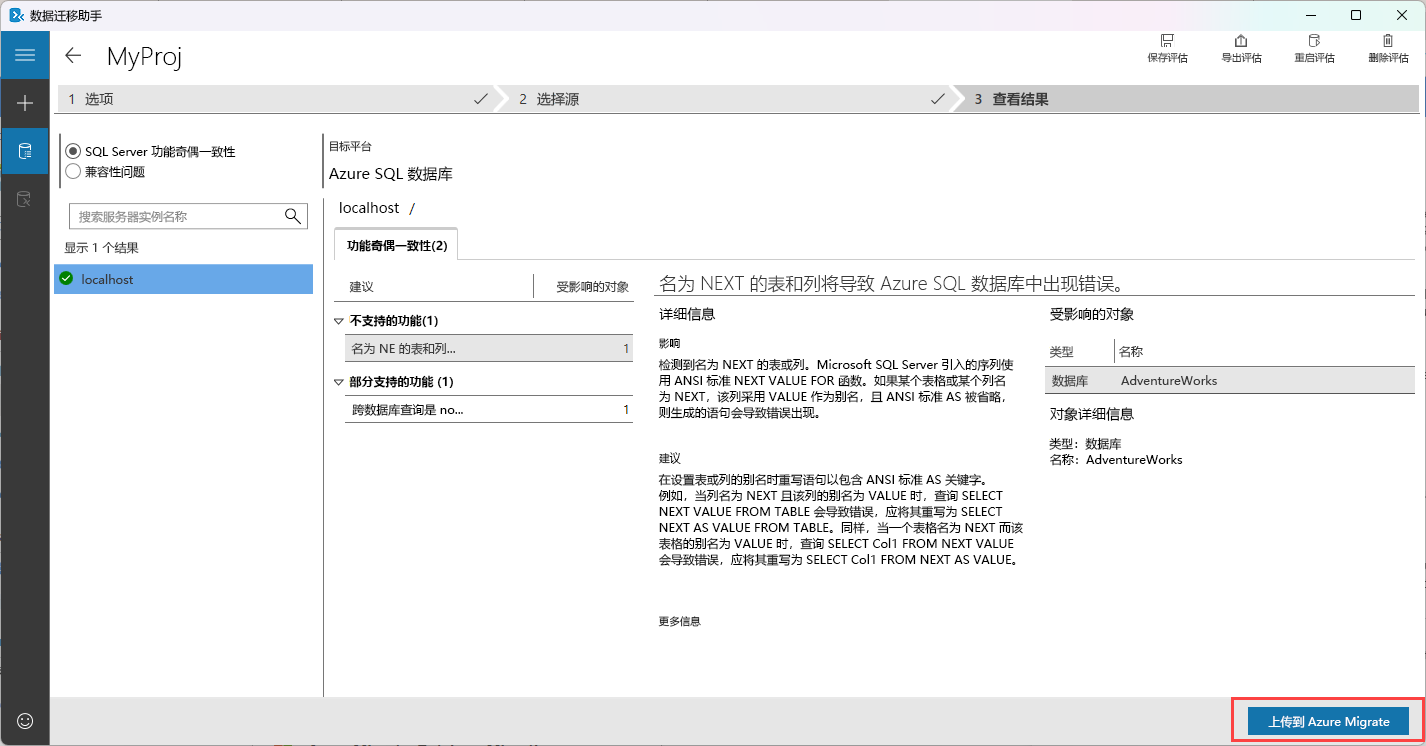Open the hamburger menu
The image size is (1426, 746).
[25, 55]
